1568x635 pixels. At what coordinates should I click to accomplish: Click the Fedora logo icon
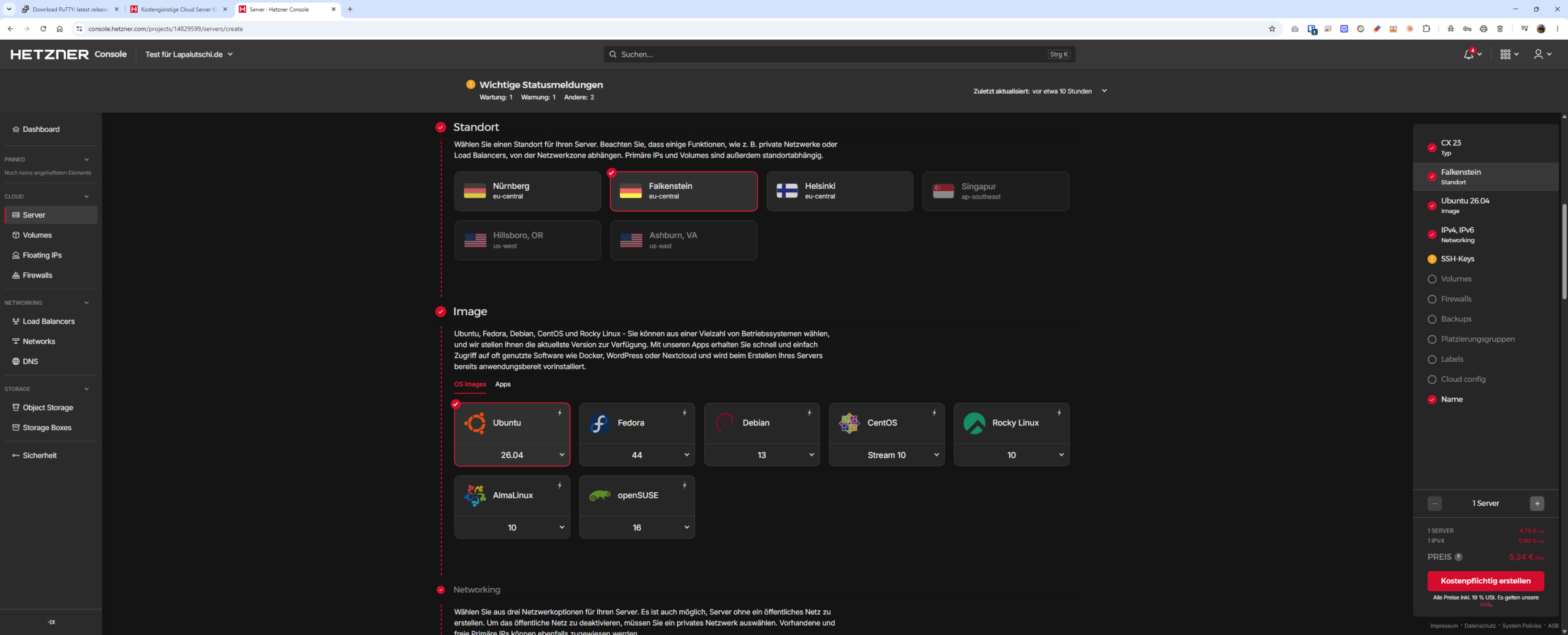pos(600,423)
